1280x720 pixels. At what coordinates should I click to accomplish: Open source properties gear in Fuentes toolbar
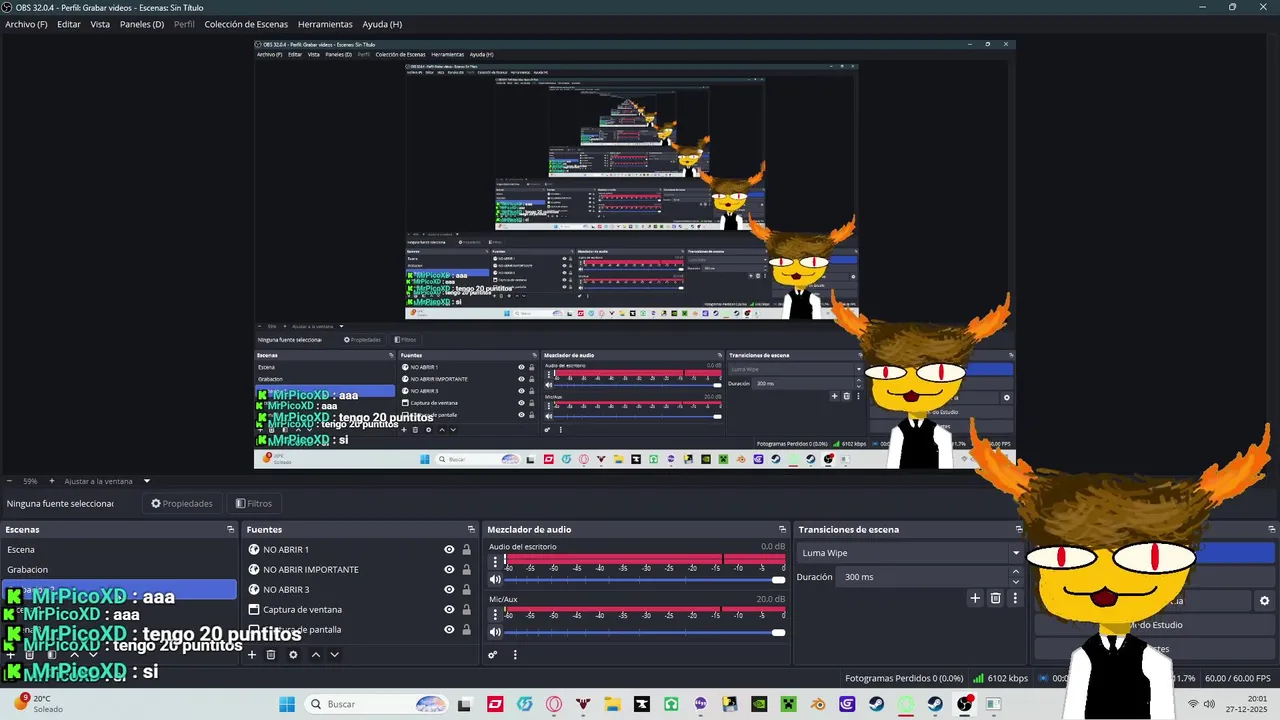[293, 655]
